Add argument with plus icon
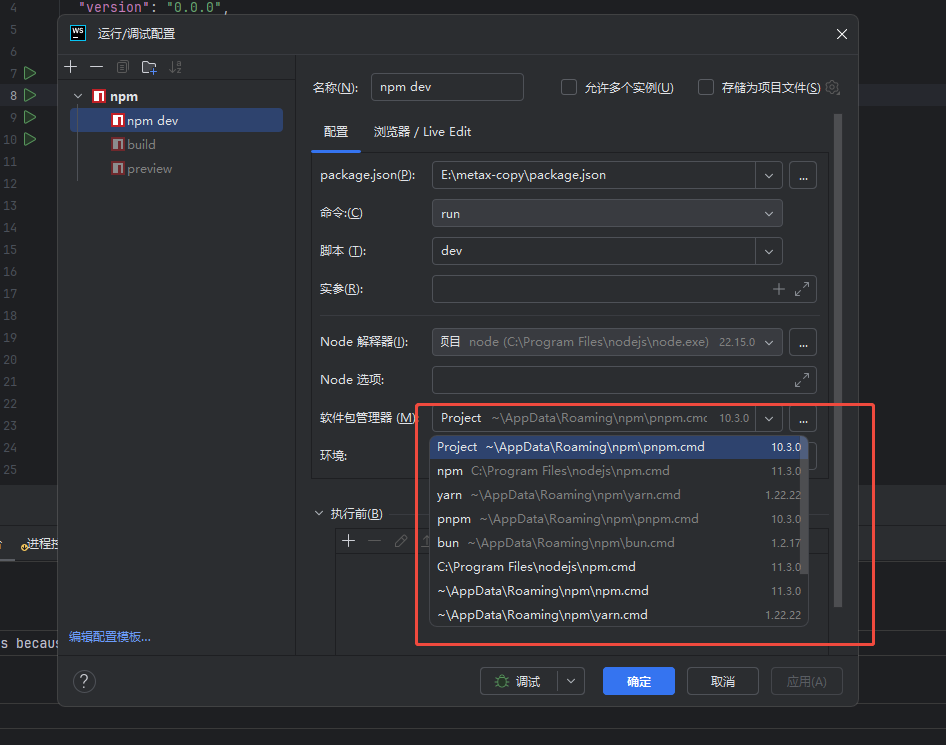Viewport: 946px width, 745px height. 779,290
